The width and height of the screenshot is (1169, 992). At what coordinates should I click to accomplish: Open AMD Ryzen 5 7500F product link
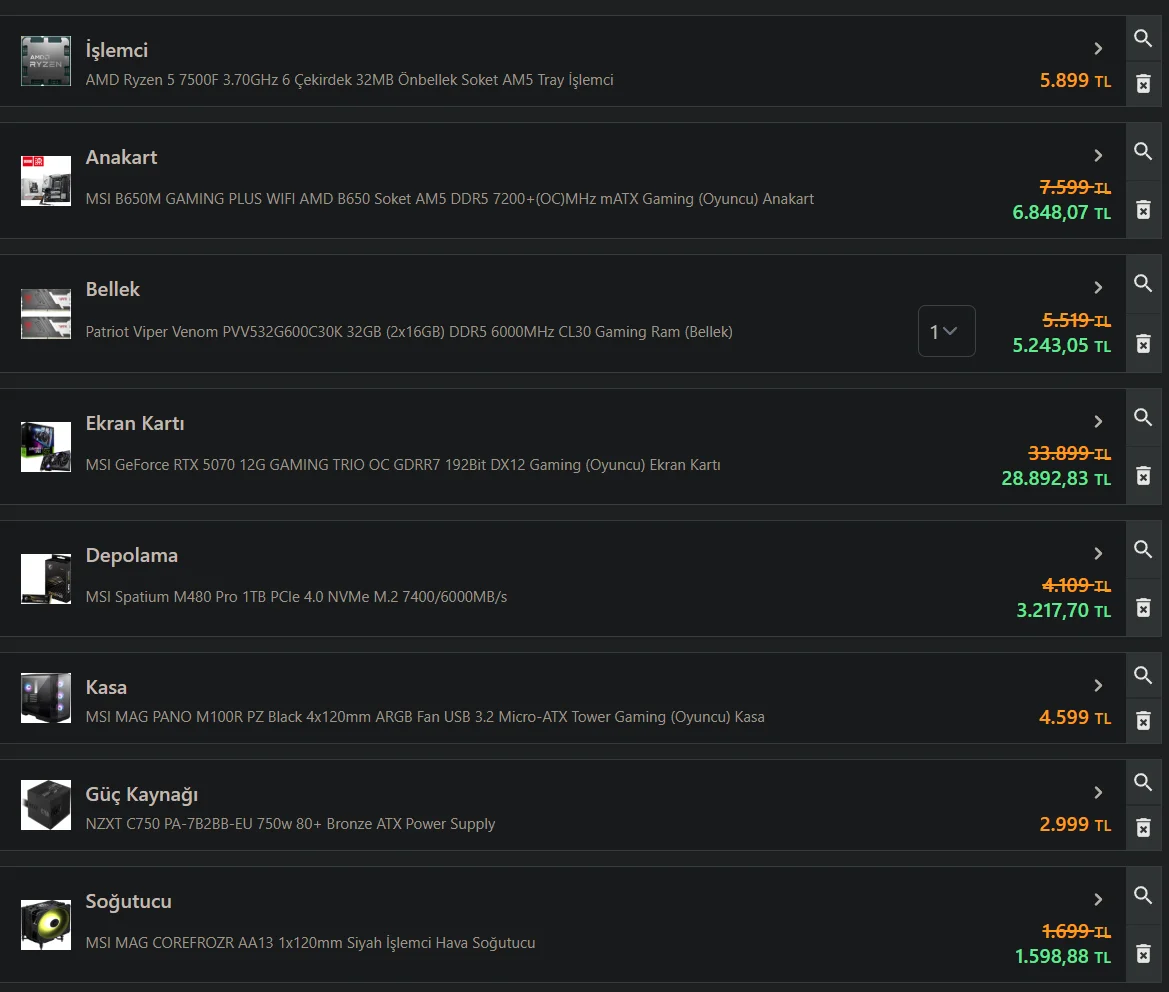(350, 80)
